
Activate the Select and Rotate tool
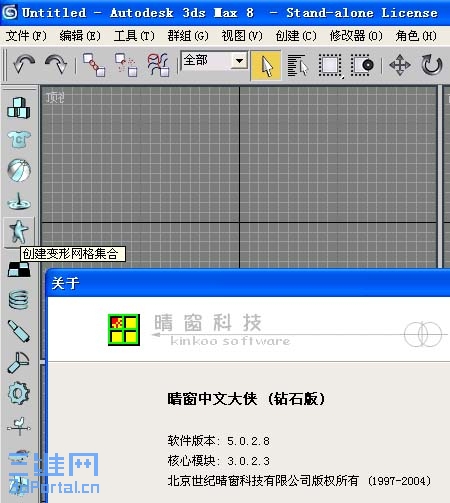(432, 65)
